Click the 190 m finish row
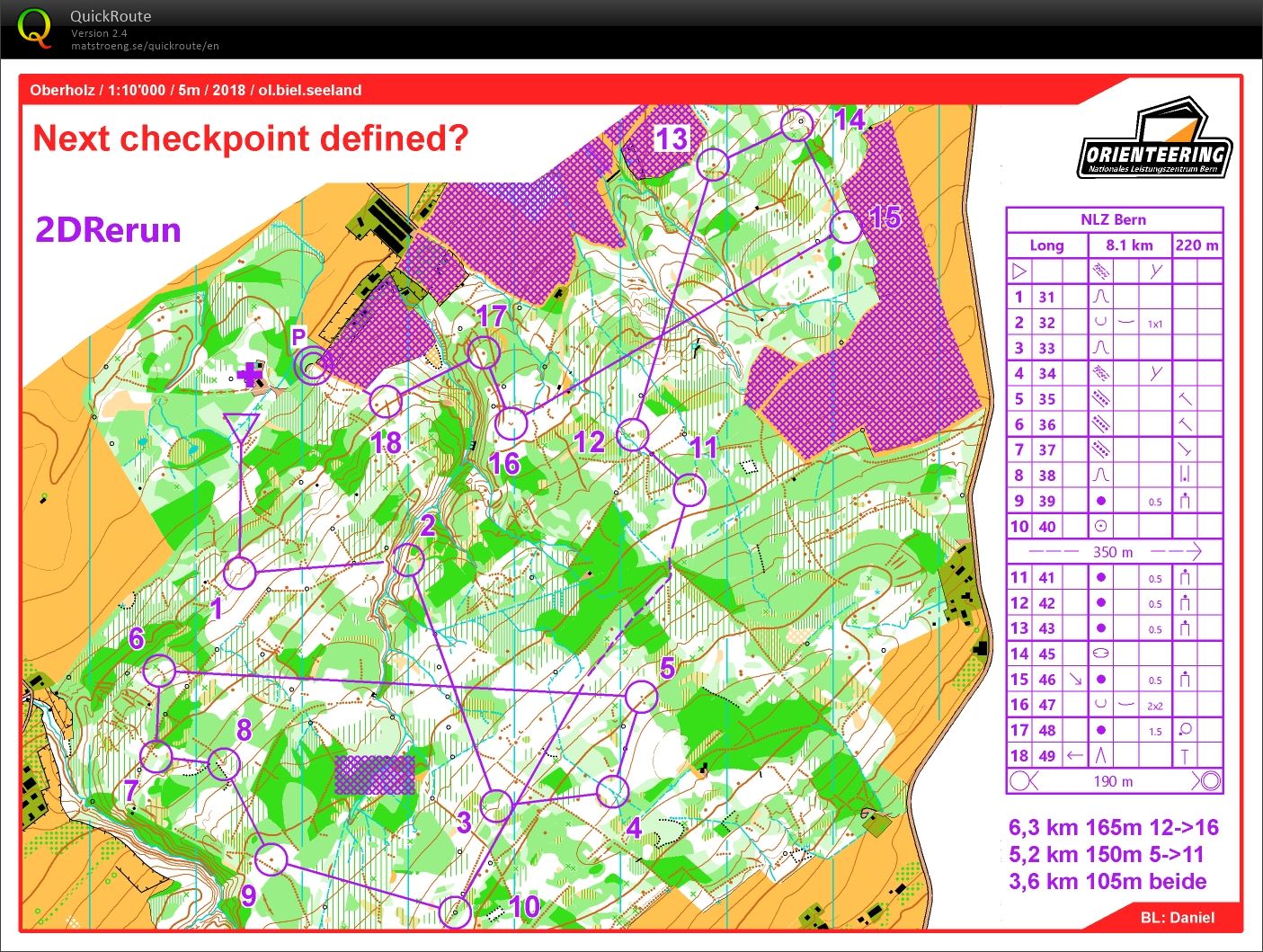1263x952 pixels. 1114,781
